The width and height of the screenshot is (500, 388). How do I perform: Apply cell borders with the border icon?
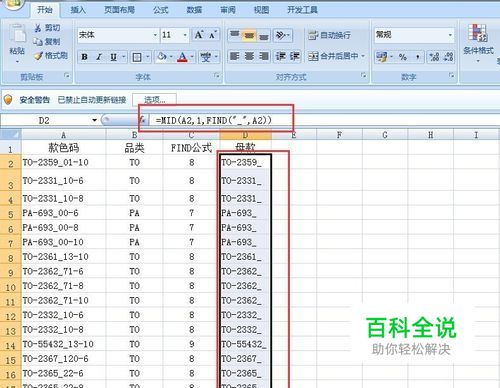(x=137, y=57)
